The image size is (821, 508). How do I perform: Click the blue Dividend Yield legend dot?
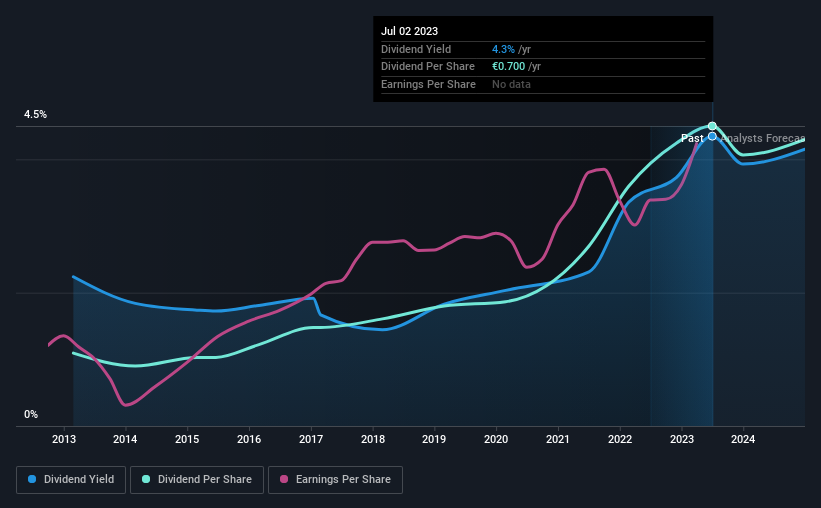click(x=32, y=479)
